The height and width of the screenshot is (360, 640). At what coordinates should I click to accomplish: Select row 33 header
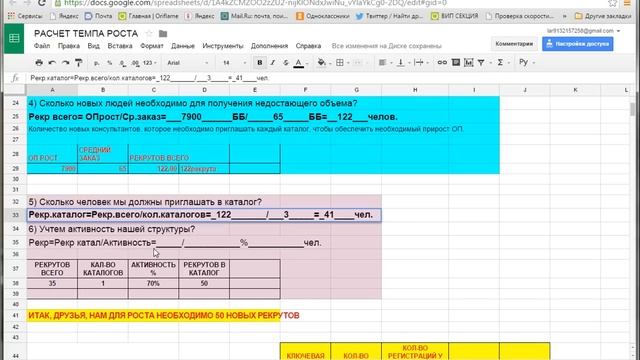coord(16,215)
